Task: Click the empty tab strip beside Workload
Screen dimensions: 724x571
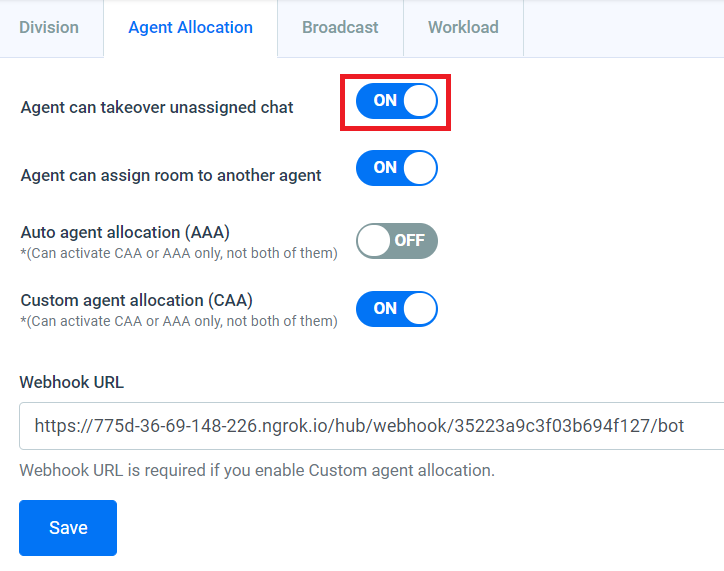Action: click(624, 28)
